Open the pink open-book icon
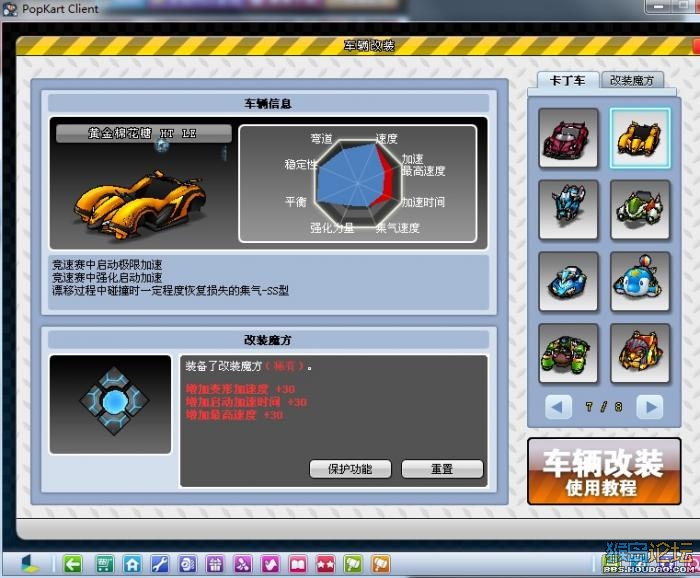This screenshot has width=700, height=578. (298, 565)
